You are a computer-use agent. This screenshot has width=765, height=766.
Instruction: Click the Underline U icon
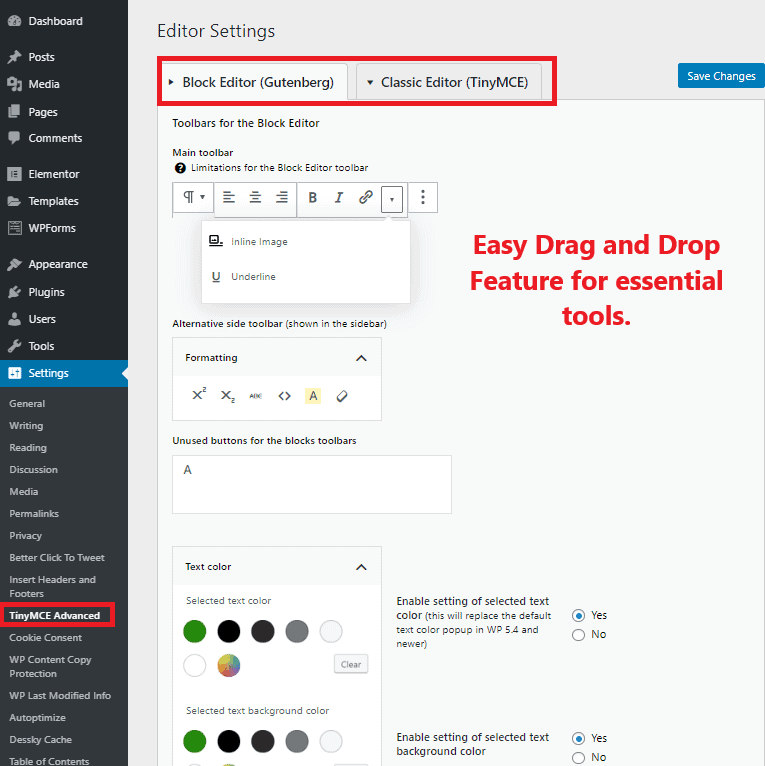(x=216, y=277)
